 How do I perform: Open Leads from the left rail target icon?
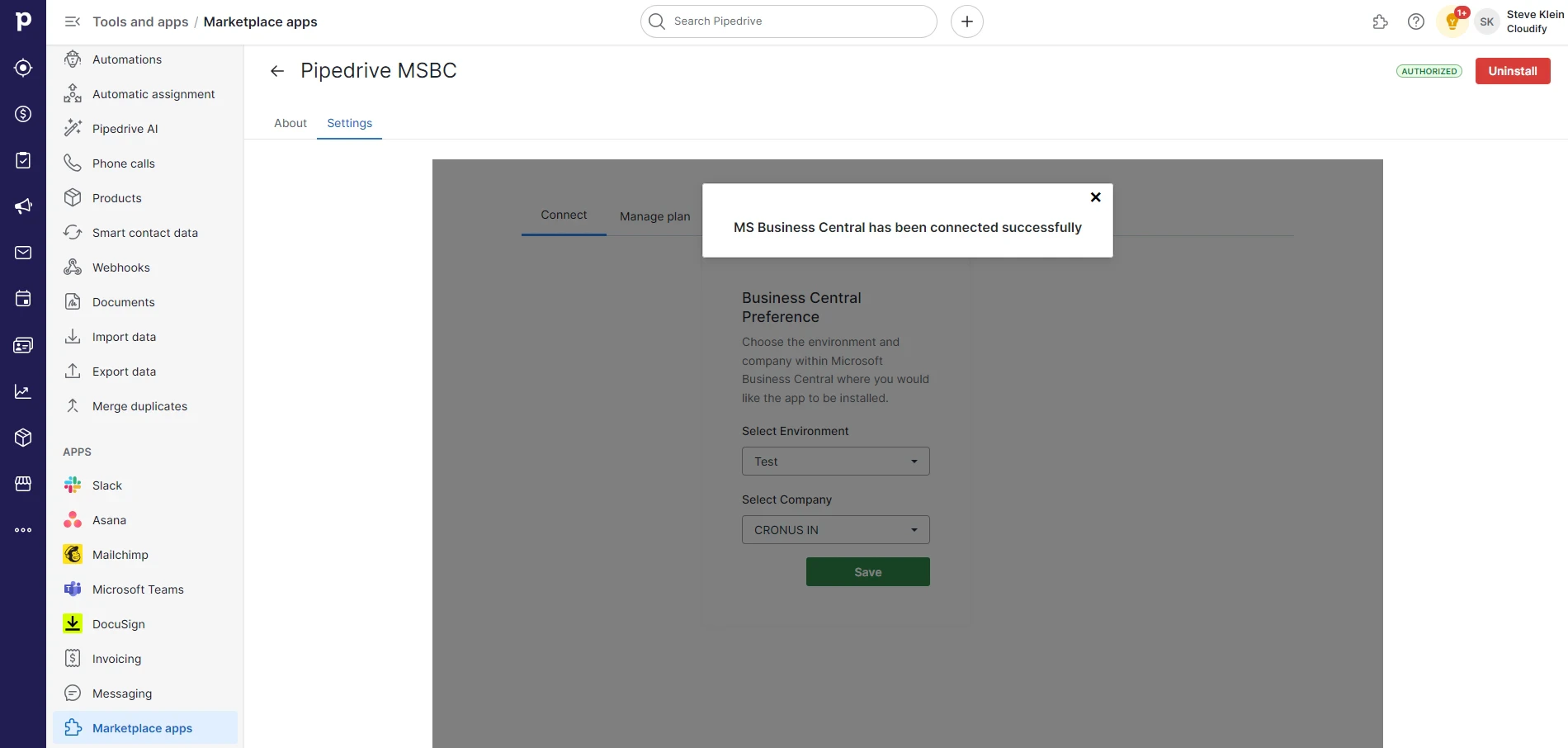(23, 68)
